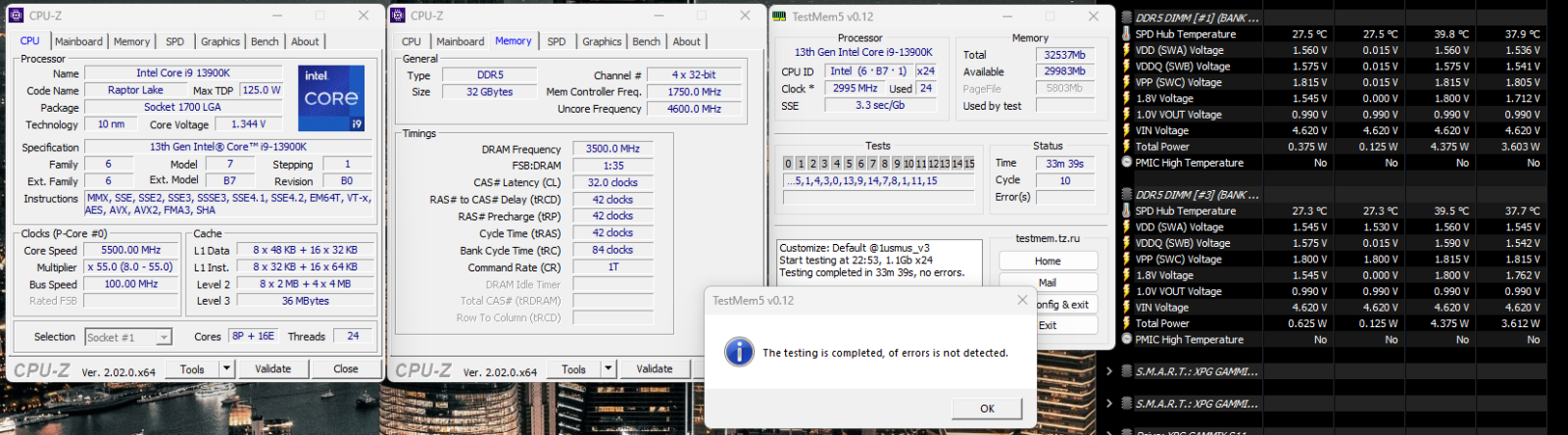Click lightning icon for DIMM #1 VIN Voltage
Screen dimensions: 1568x435
(1127, 130)
